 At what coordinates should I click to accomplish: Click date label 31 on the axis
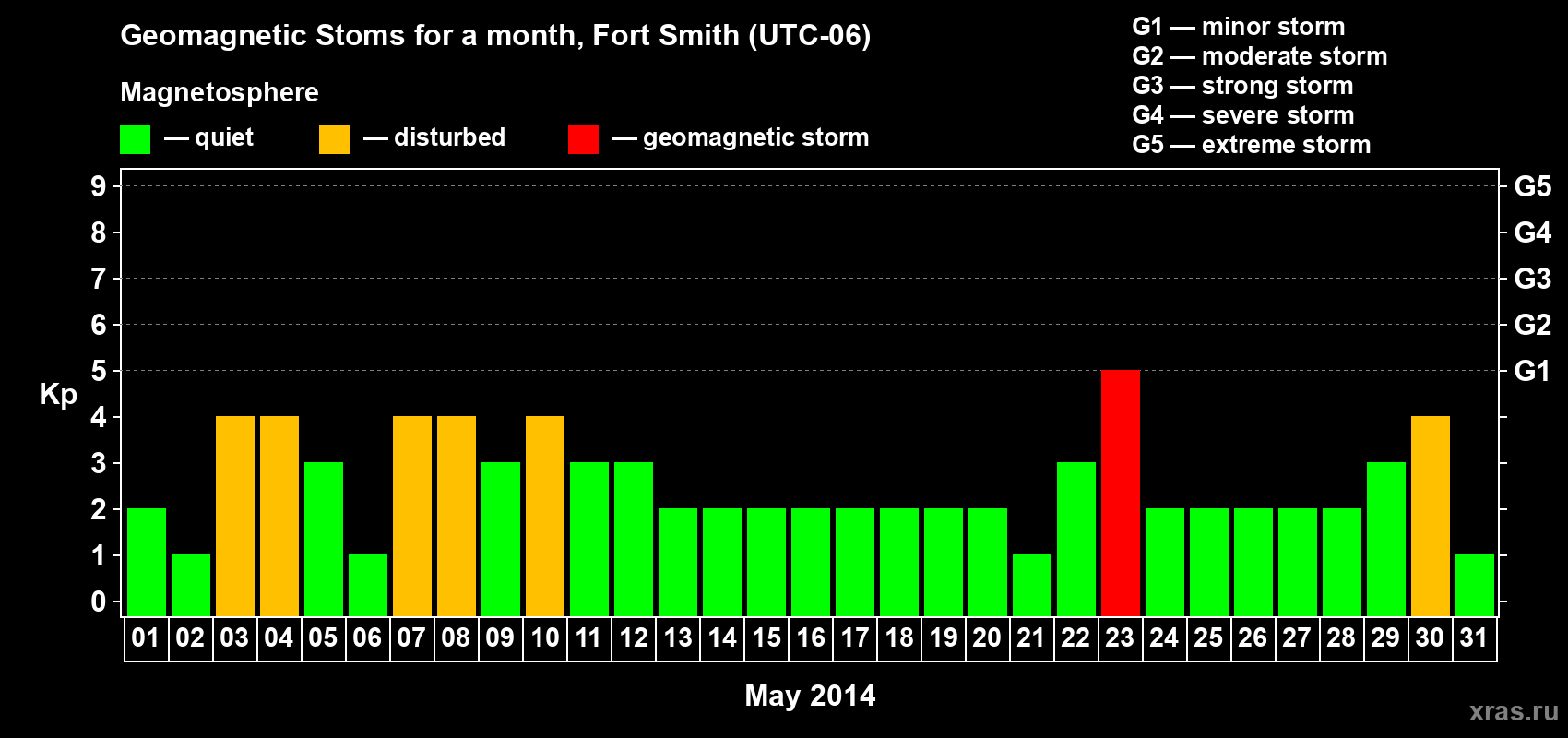point(1474,638)
